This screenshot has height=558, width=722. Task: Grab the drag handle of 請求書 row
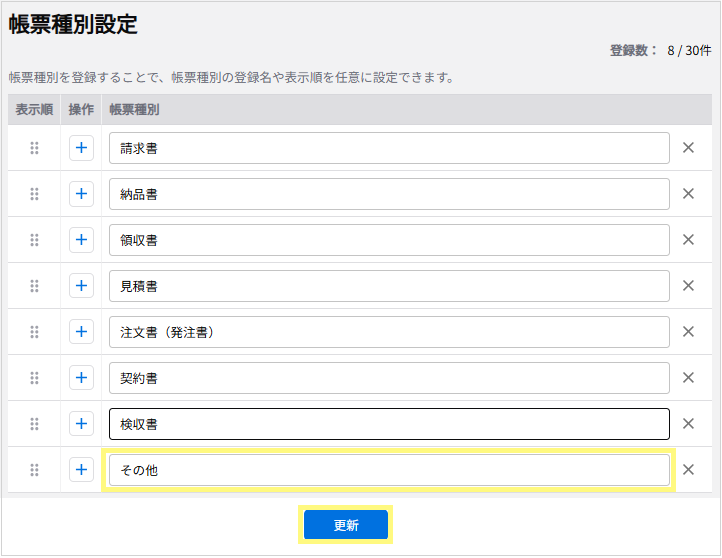35,148
